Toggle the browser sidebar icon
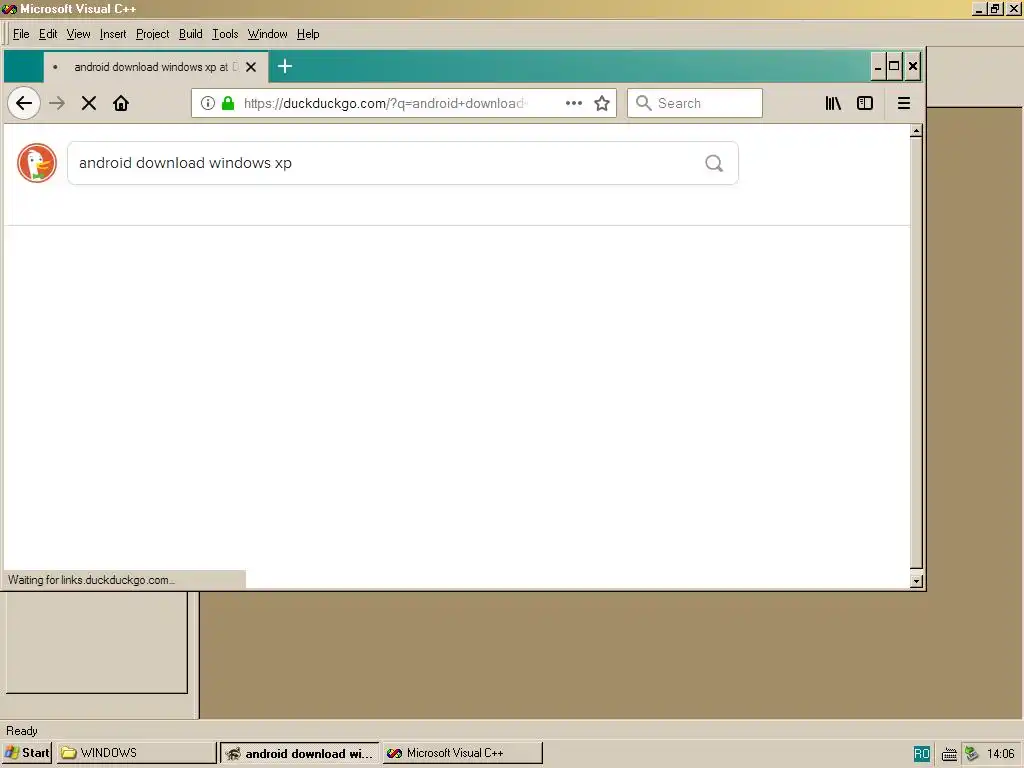 865,103
